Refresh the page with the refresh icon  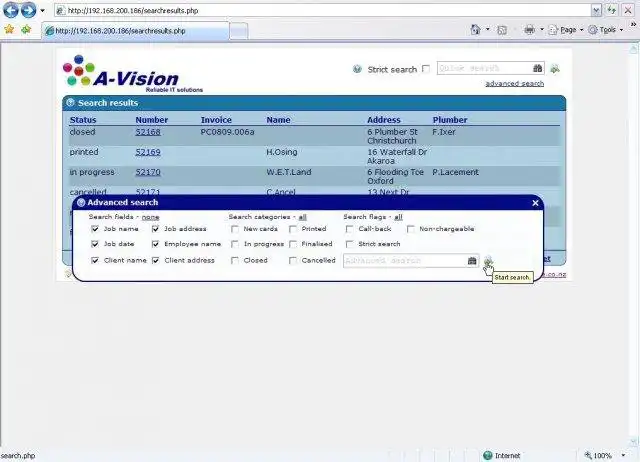click(x=611, y=10)
